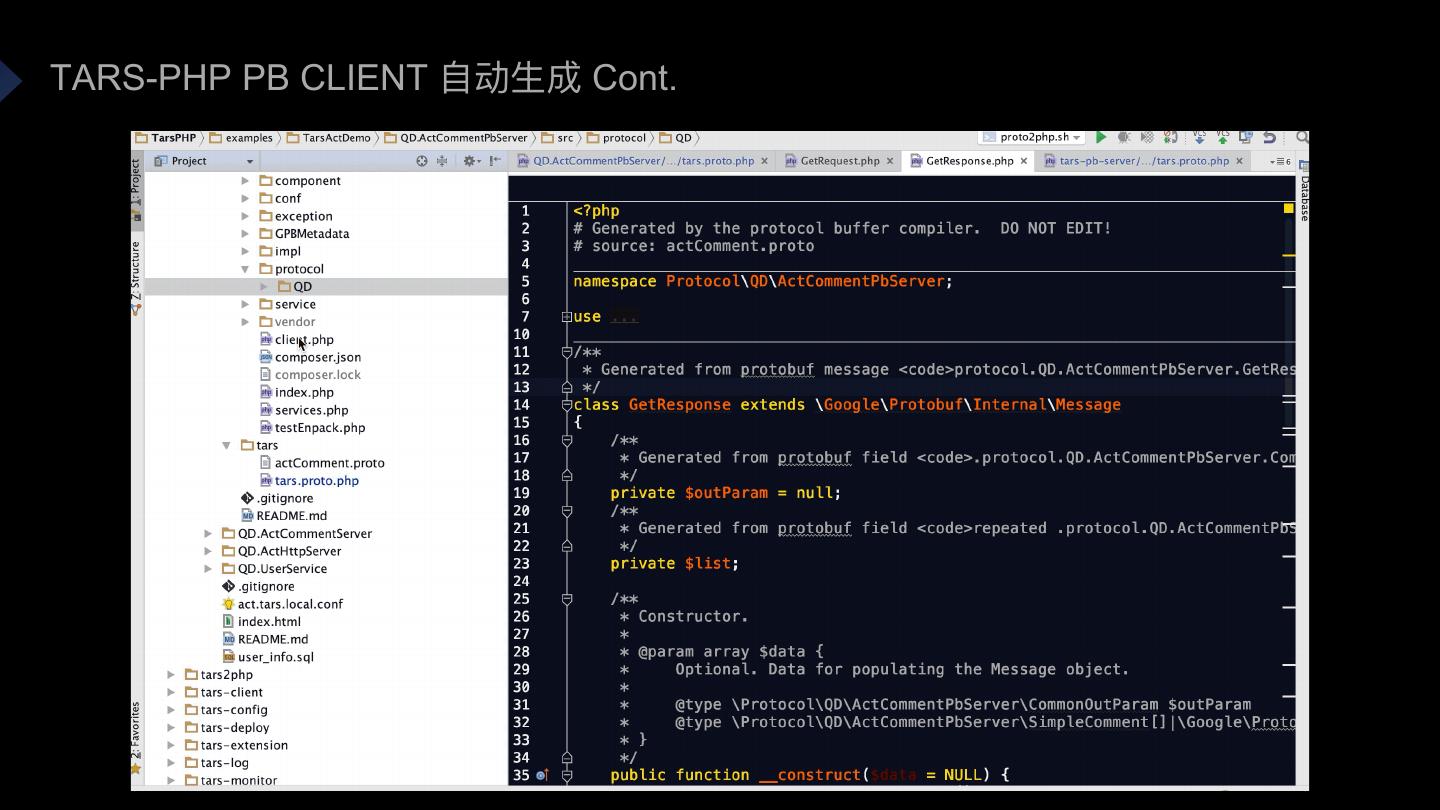This screenshot has width=1440, height=810.
Task: Expand the vendor folder
Action: coord(245,322)
